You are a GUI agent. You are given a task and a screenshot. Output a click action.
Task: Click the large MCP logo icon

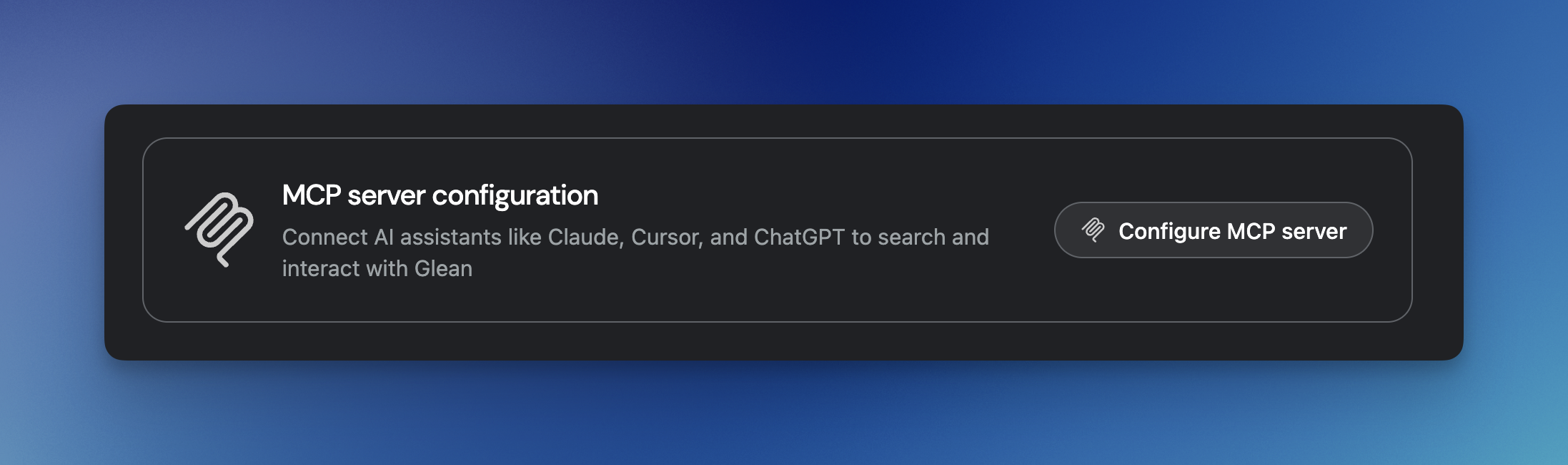pos(219,230)
